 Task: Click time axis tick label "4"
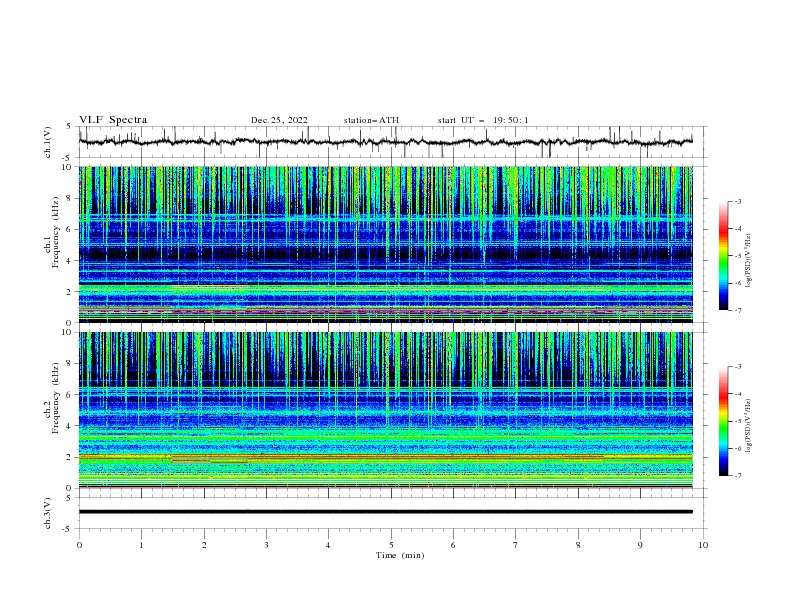point(328,545)
